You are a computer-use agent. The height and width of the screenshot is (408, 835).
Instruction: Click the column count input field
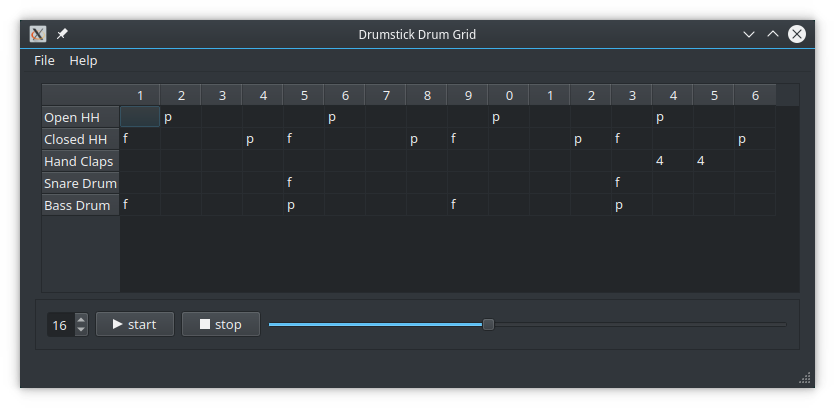(60, 325)
